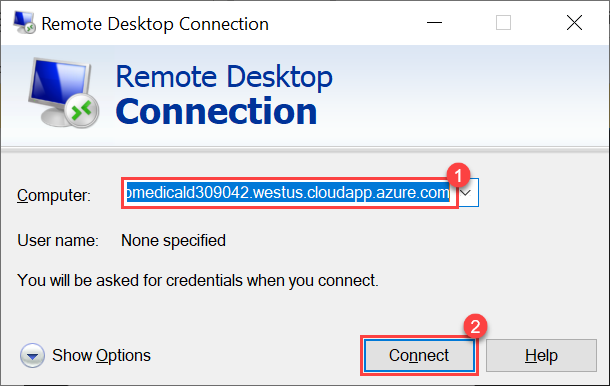Viewport: 610px width, 386px height.
Task: Connect to the remote computer
Action: pos(419,356)
